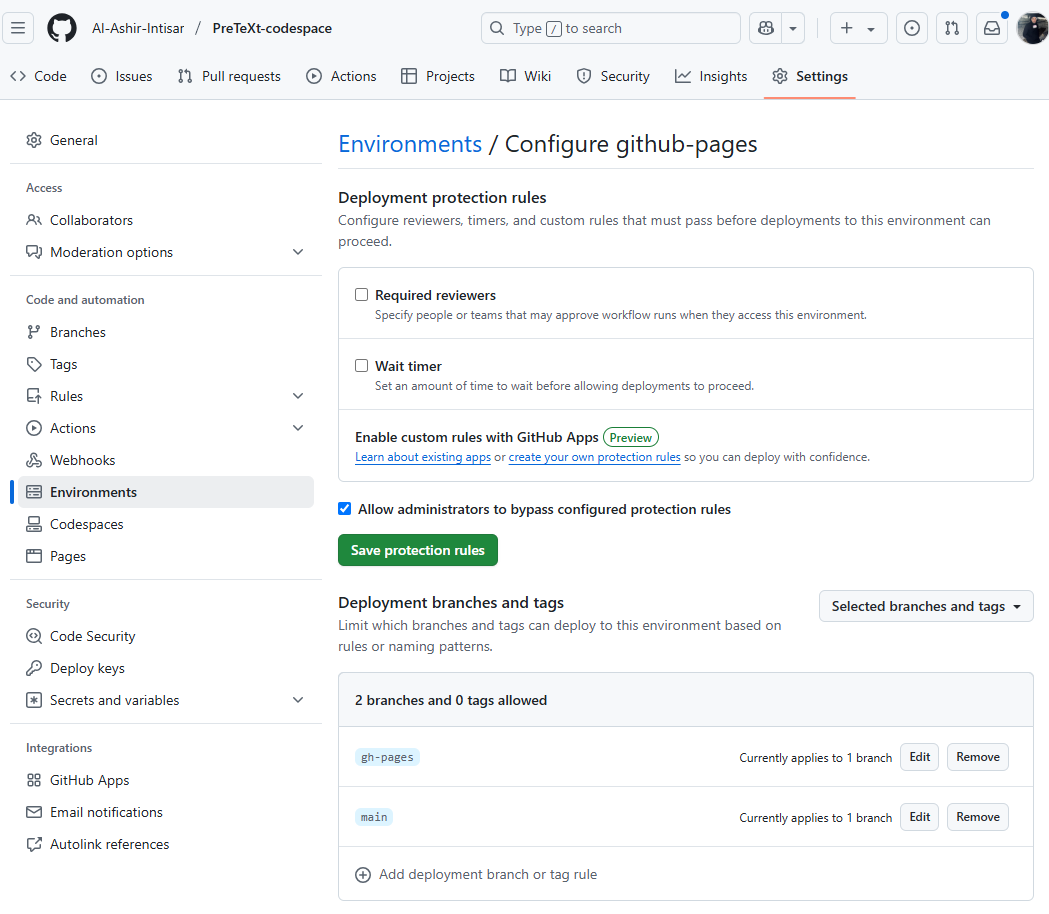Viewport: 1049px width, 914px height.
Task: Click the GitHub Apps grid icon
Action: pos(33,780)
